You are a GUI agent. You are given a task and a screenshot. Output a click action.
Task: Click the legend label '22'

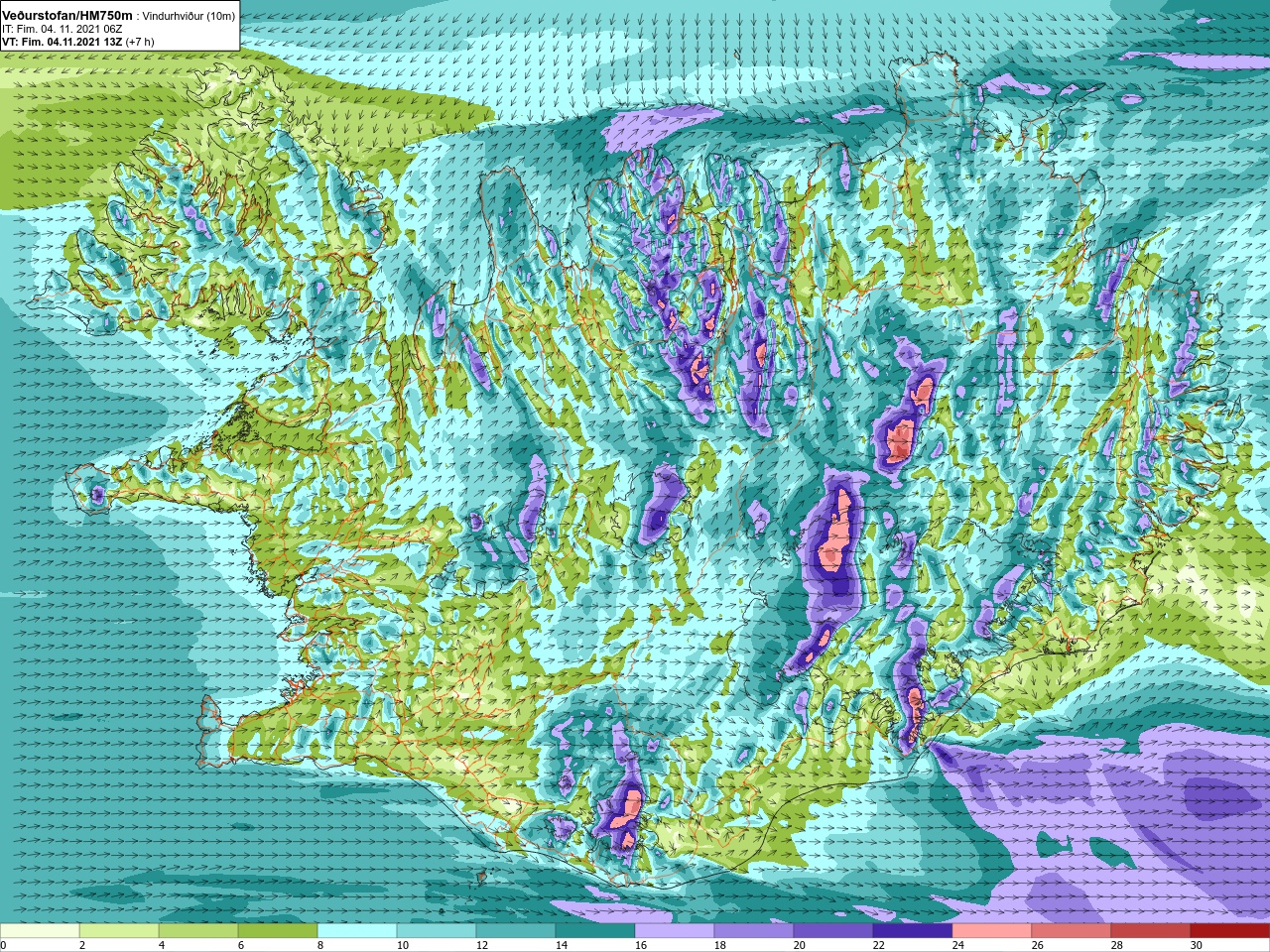tap(879, 945)
